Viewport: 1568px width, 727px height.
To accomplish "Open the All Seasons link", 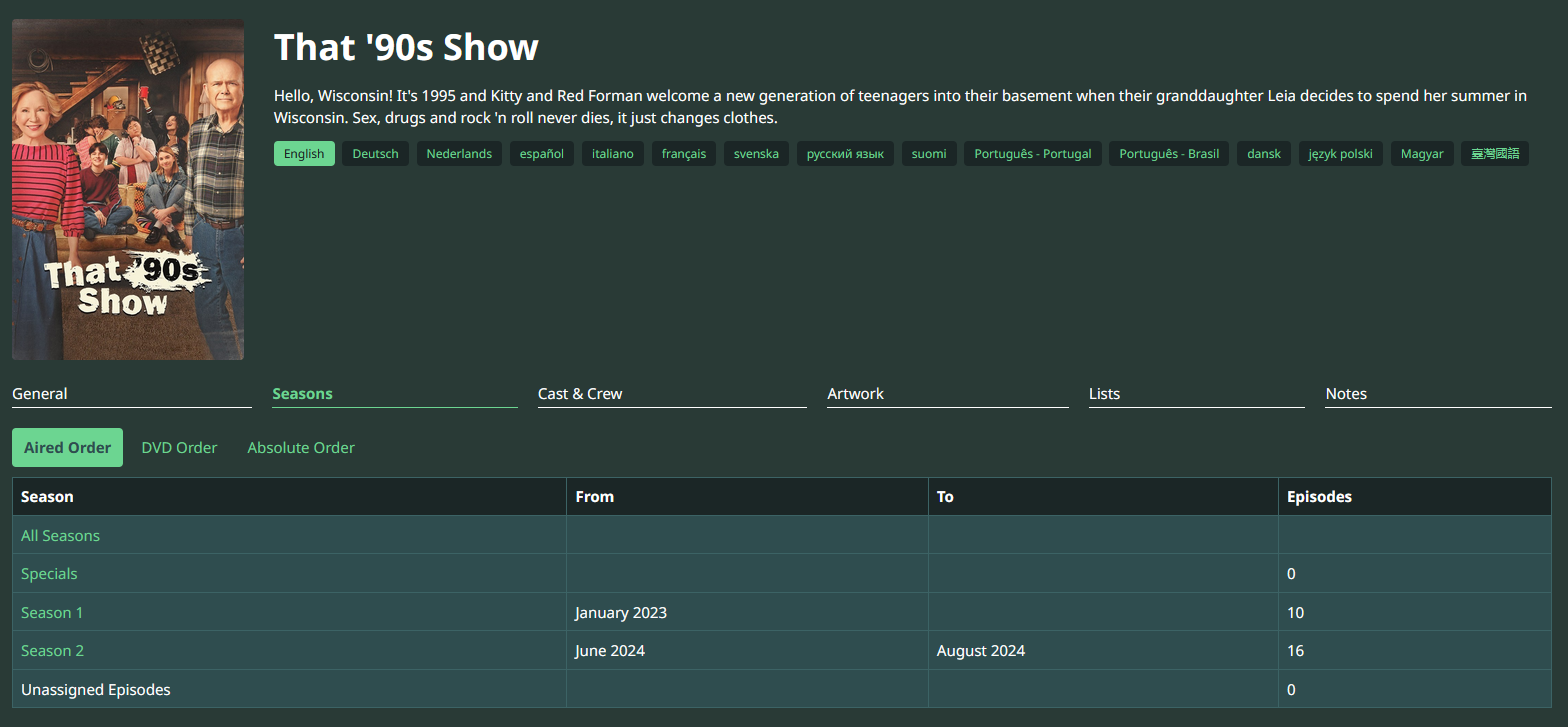I will 60,536.
